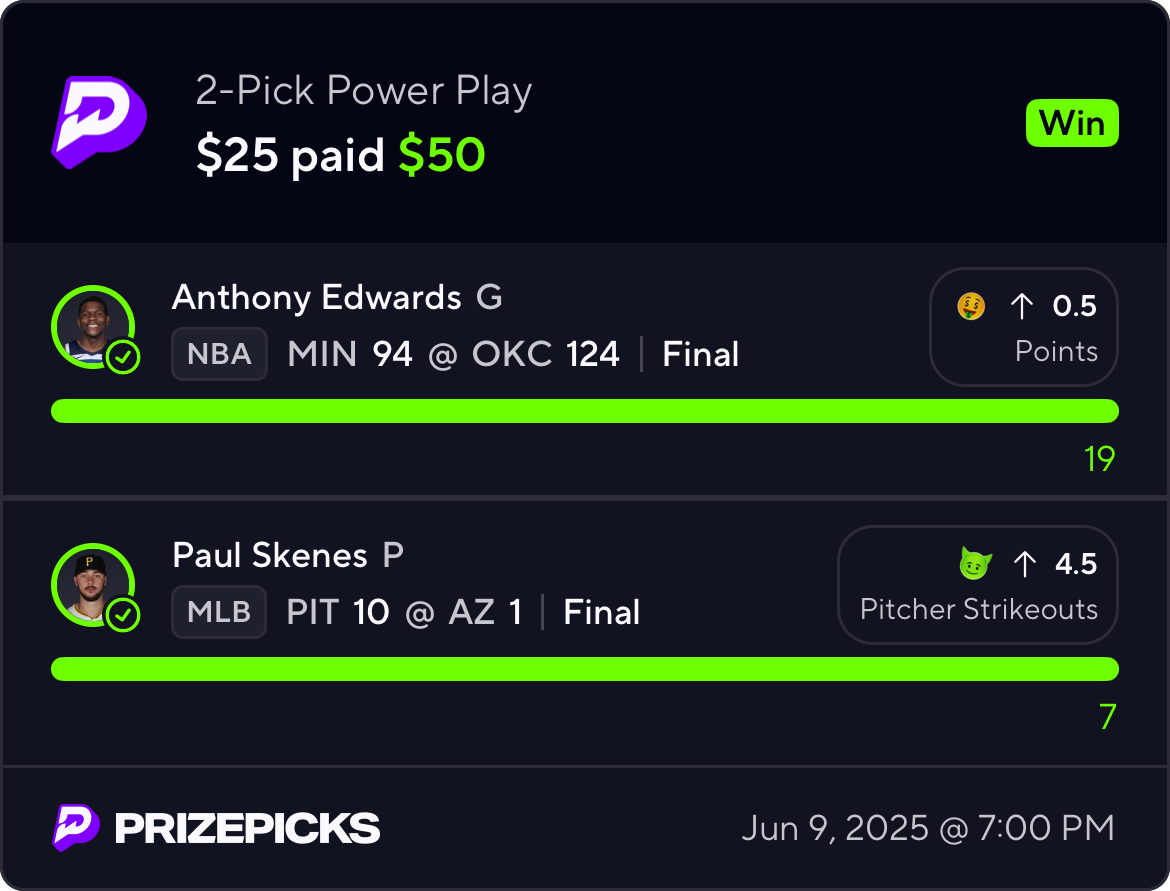1170x891 pixels.
Task: Select the NBA league tag
Action: 219,354
